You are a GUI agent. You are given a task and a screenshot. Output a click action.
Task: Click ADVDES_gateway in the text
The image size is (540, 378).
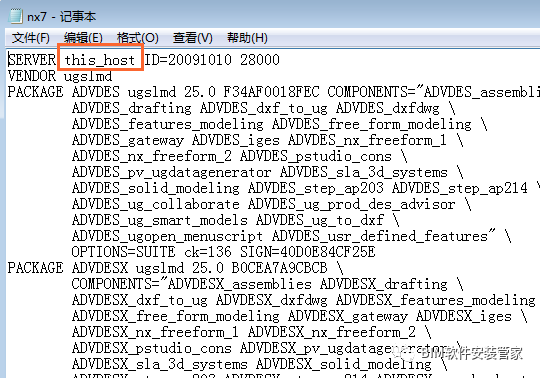(x=128, y=140)
